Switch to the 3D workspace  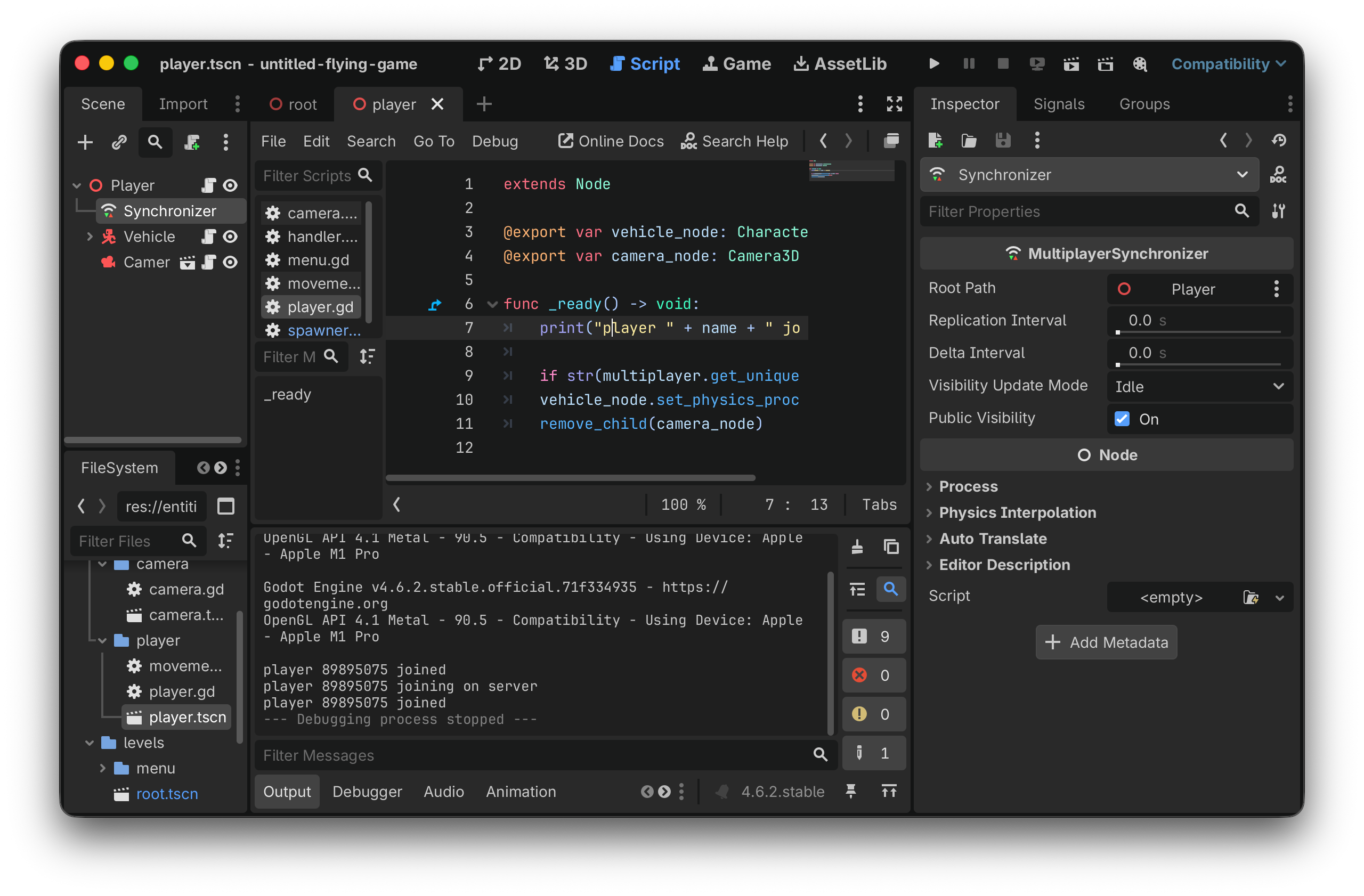click(x=566, y=63)
